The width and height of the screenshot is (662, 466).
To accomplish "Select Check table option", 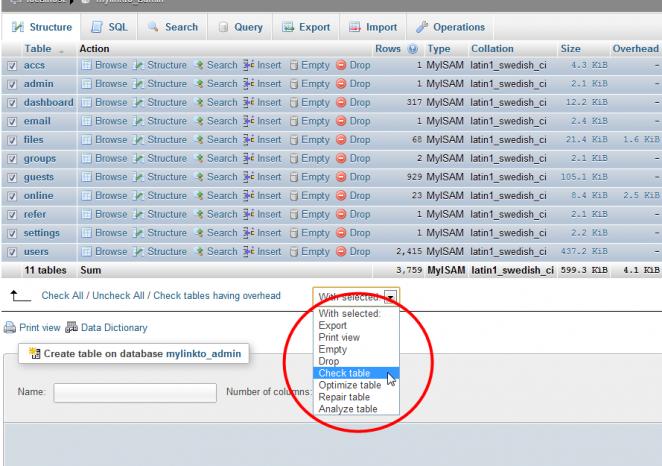I will [356, 373].
